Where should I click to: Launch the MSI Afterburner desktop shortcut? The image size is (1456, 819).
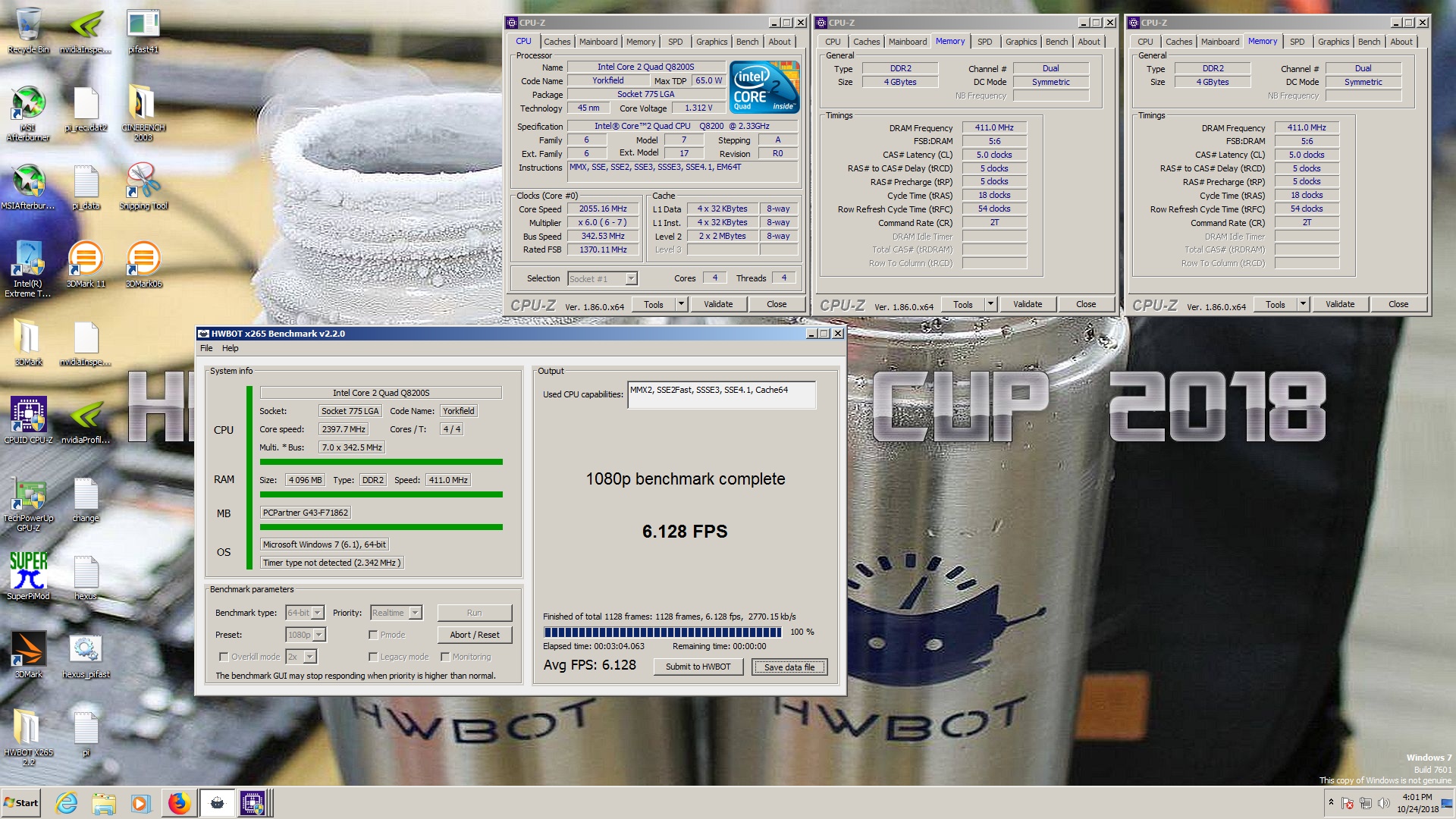pos(28,114)
